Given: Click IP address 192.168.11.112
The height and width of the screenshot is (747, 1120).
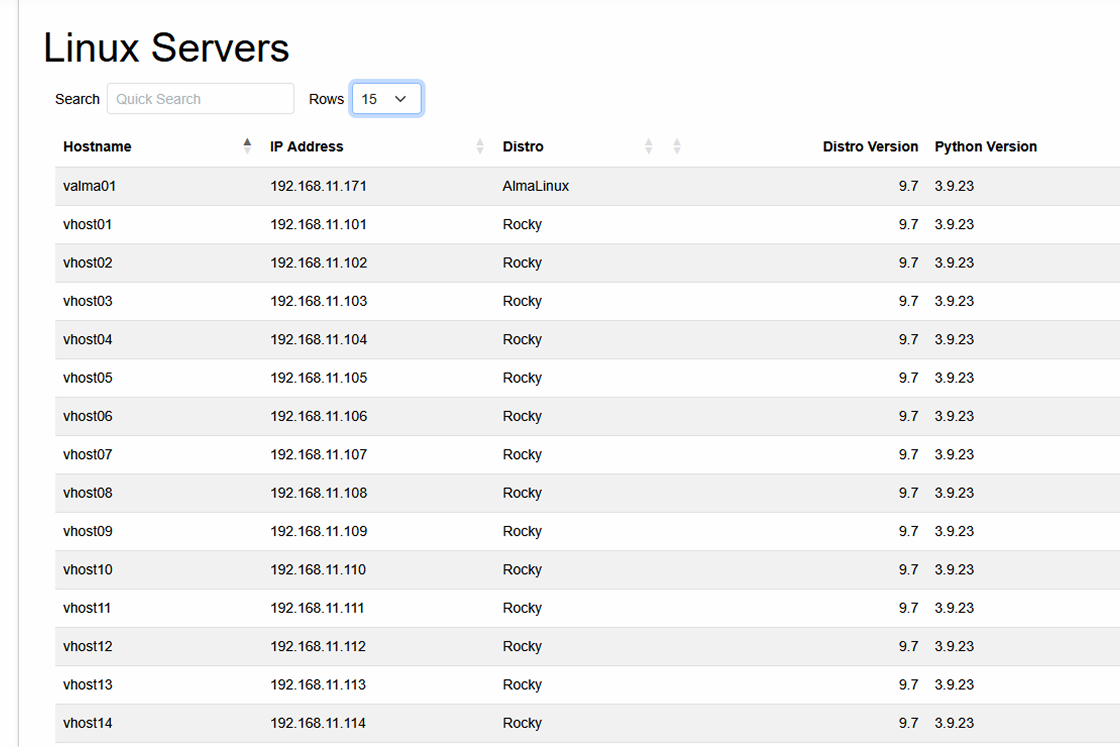Looking at the screenshot, I should point(318,646).
